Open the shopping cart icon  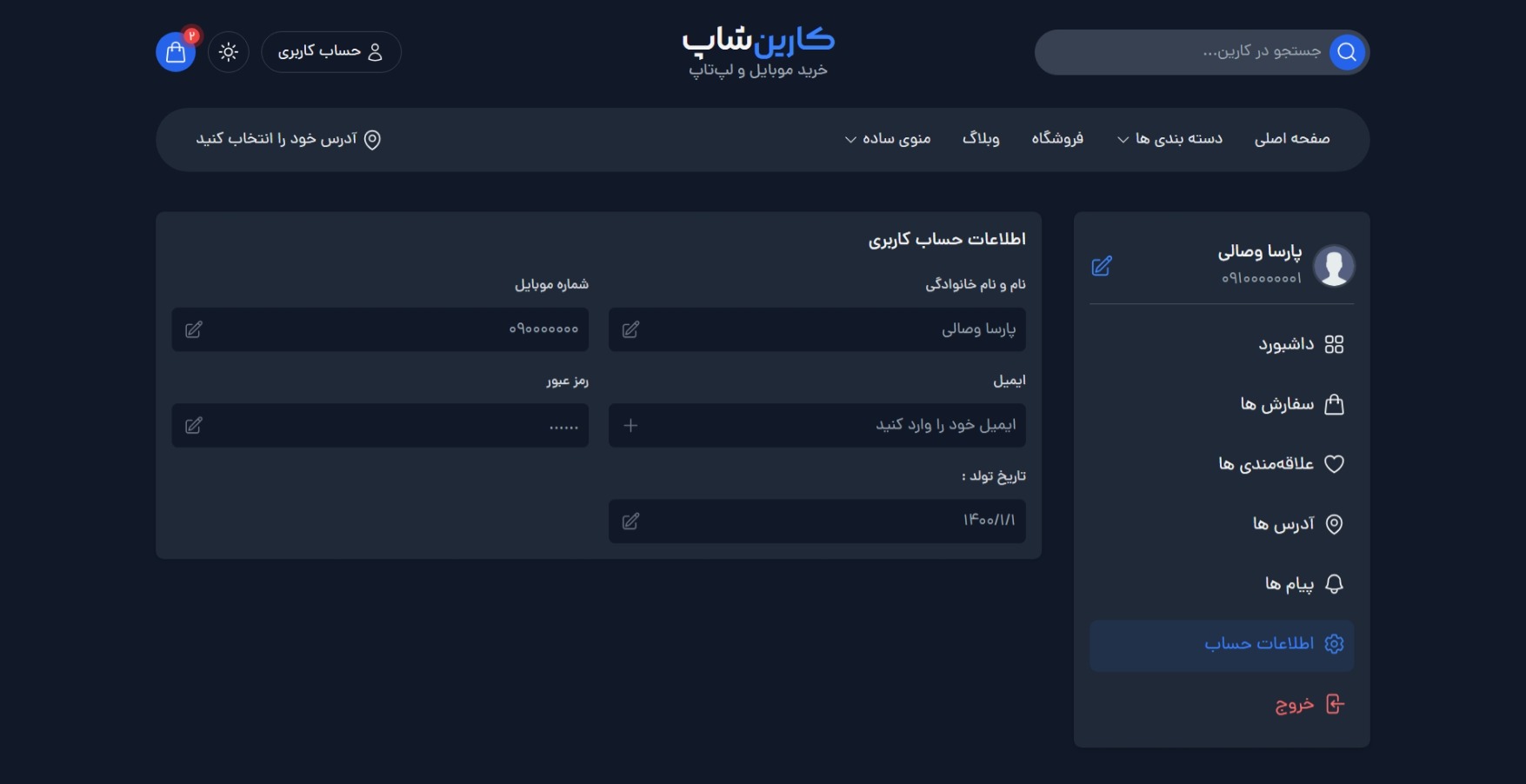pyautogui.click(x=176, y=52)
